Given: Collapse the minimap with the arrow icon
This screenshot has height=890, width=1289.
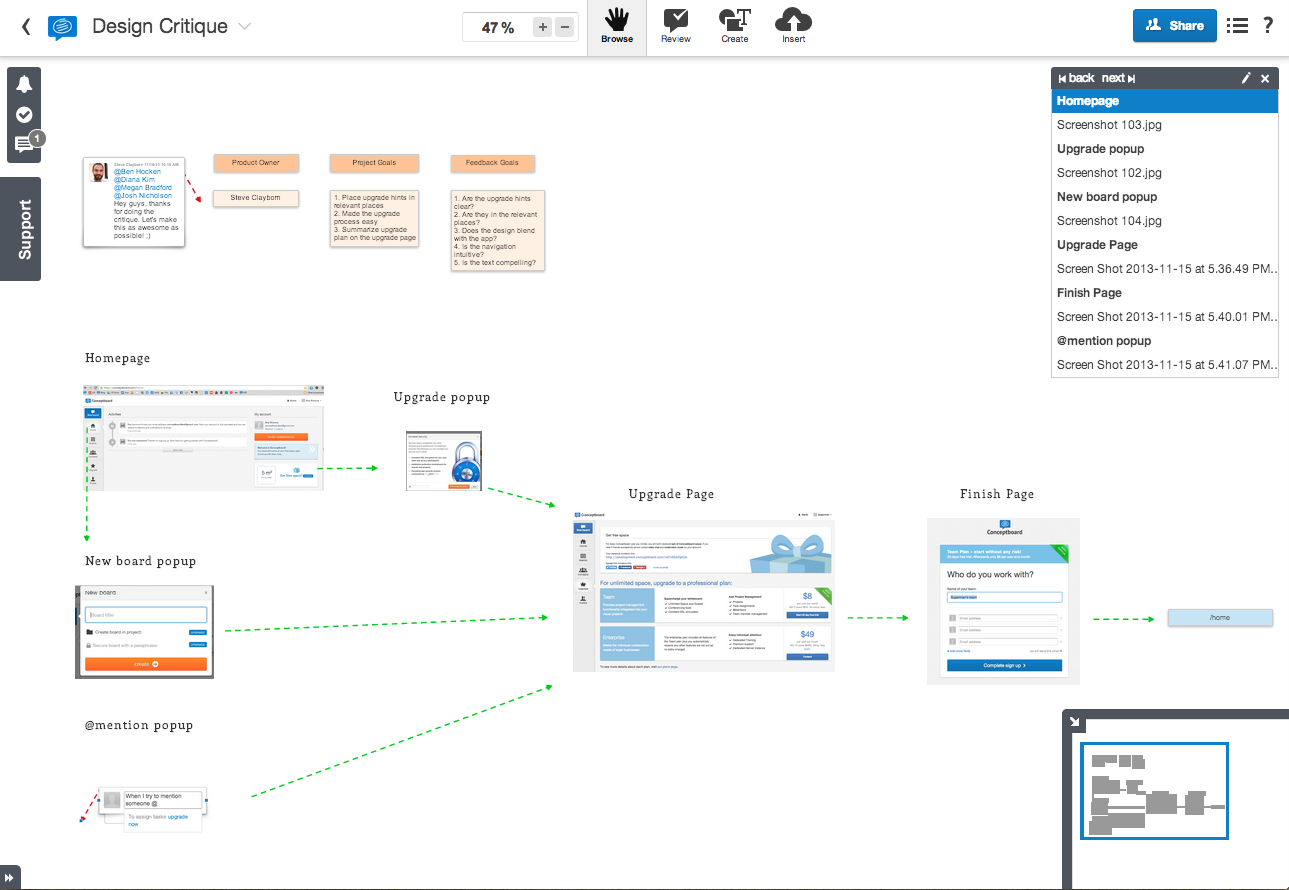Looking at the screenshot, I should click(x=1075, y=722).
